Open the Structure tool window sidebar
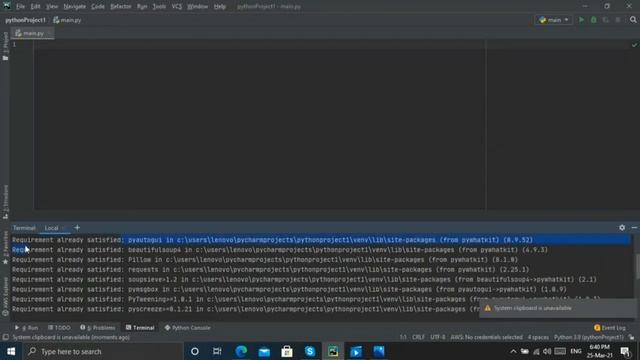This screenshot has width=640, height=360. [x=5, y=202]
